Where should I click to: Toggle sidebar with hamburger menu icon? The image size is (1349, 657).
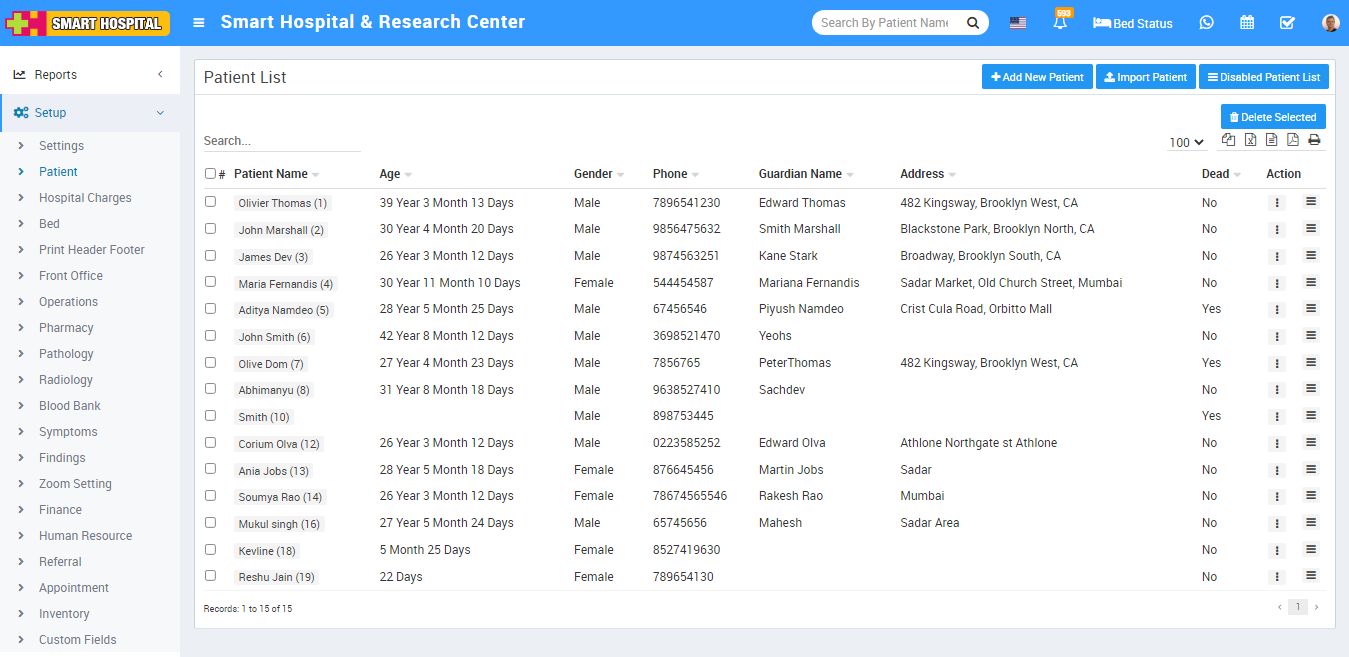(199, 23)
